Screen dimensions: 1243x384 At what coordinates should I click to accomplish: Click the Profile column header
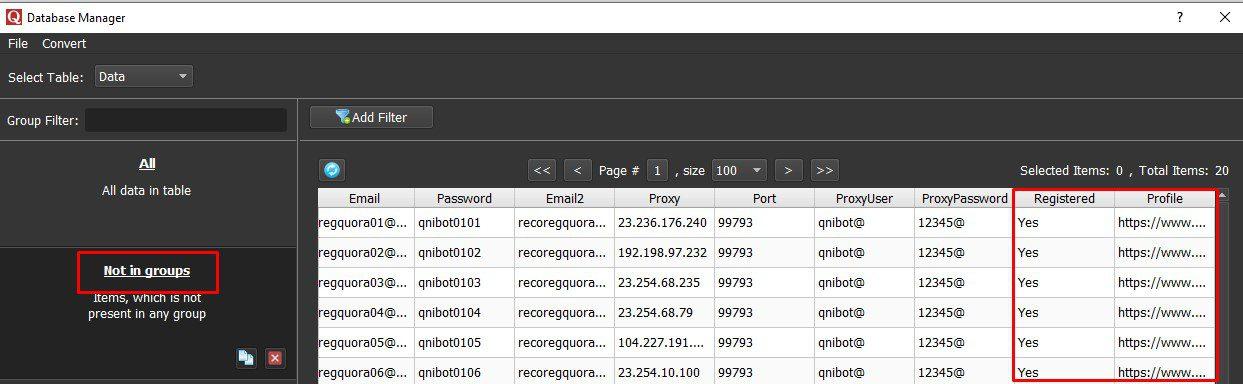(1165, 198)
